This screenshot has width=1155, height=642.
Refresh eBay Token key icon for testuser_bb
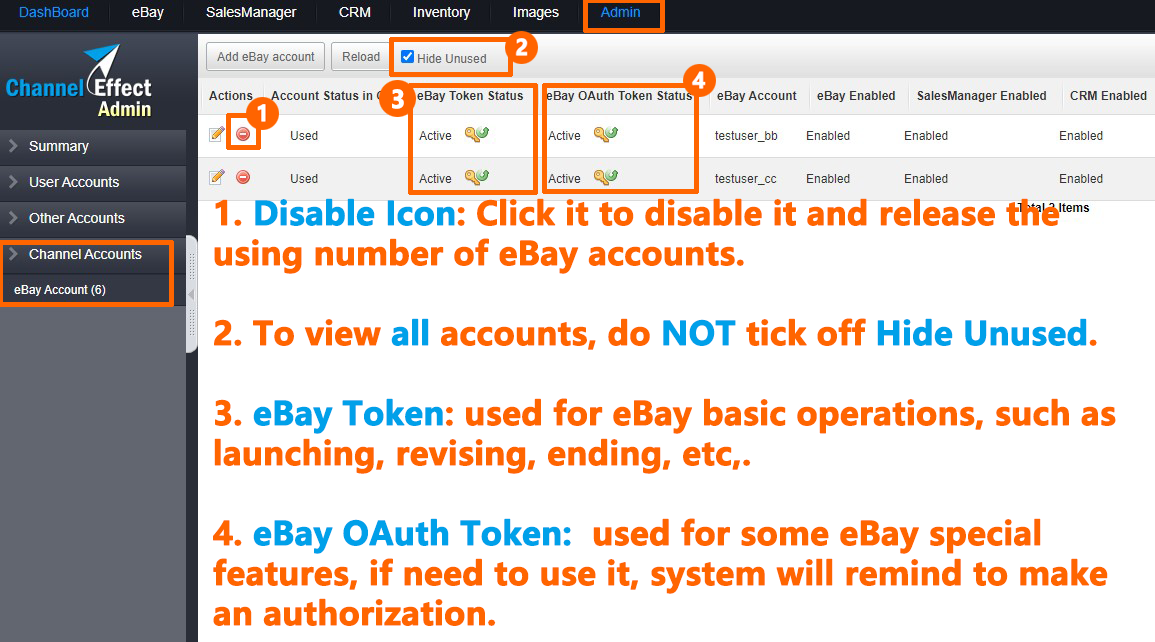(477, 134)
